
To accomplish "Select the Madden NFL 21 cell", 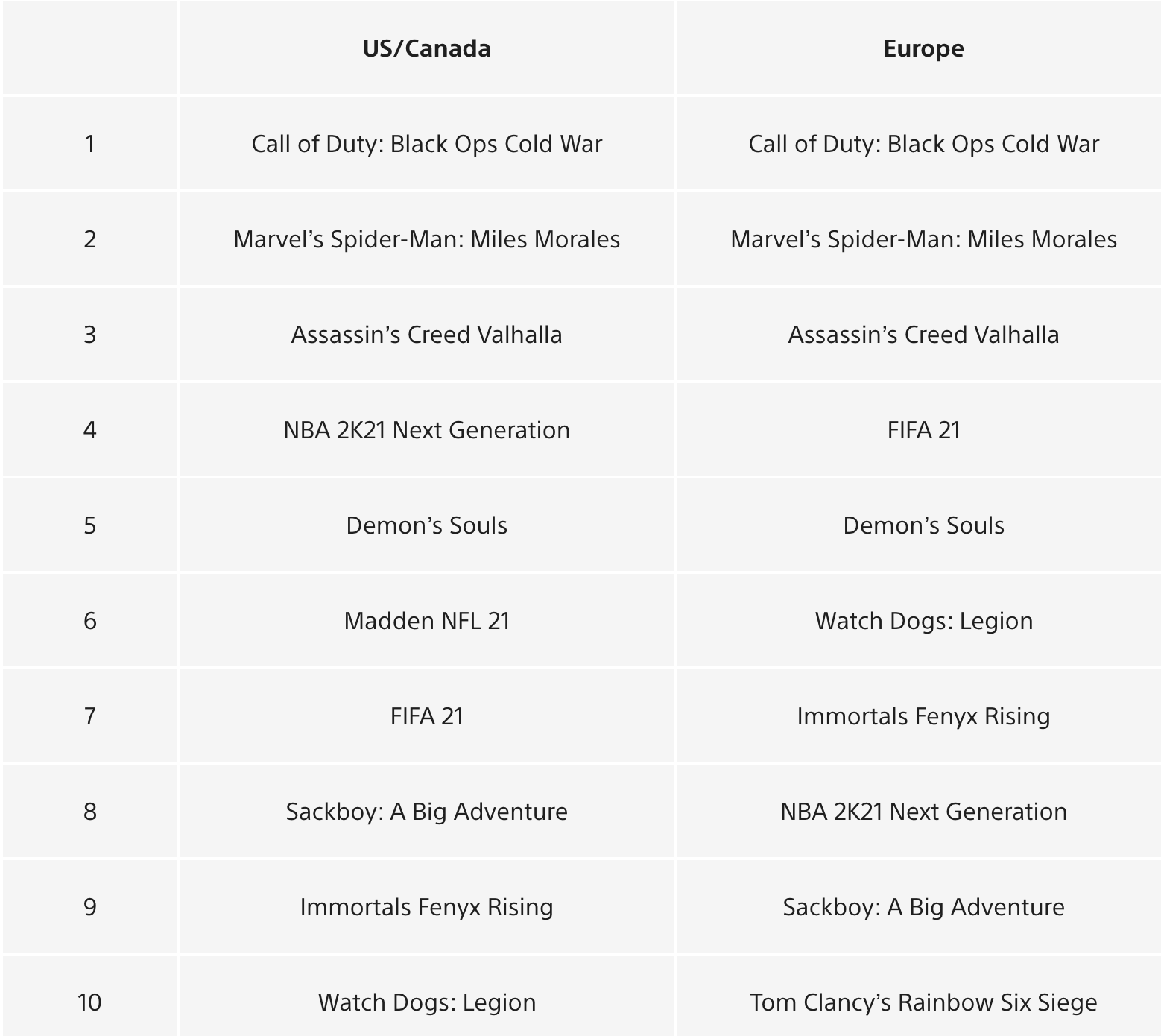I will (426, 621).
